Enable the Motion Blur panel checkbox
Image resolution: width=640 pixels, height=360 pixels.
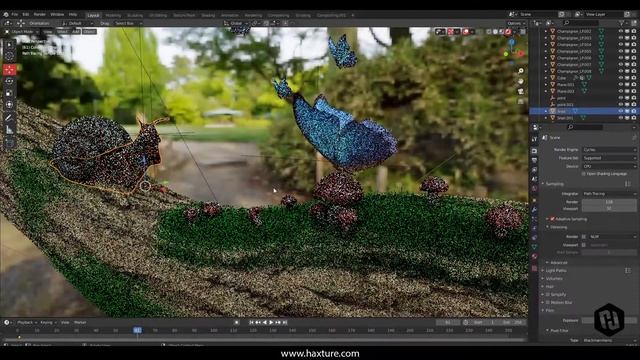point(548,302)
